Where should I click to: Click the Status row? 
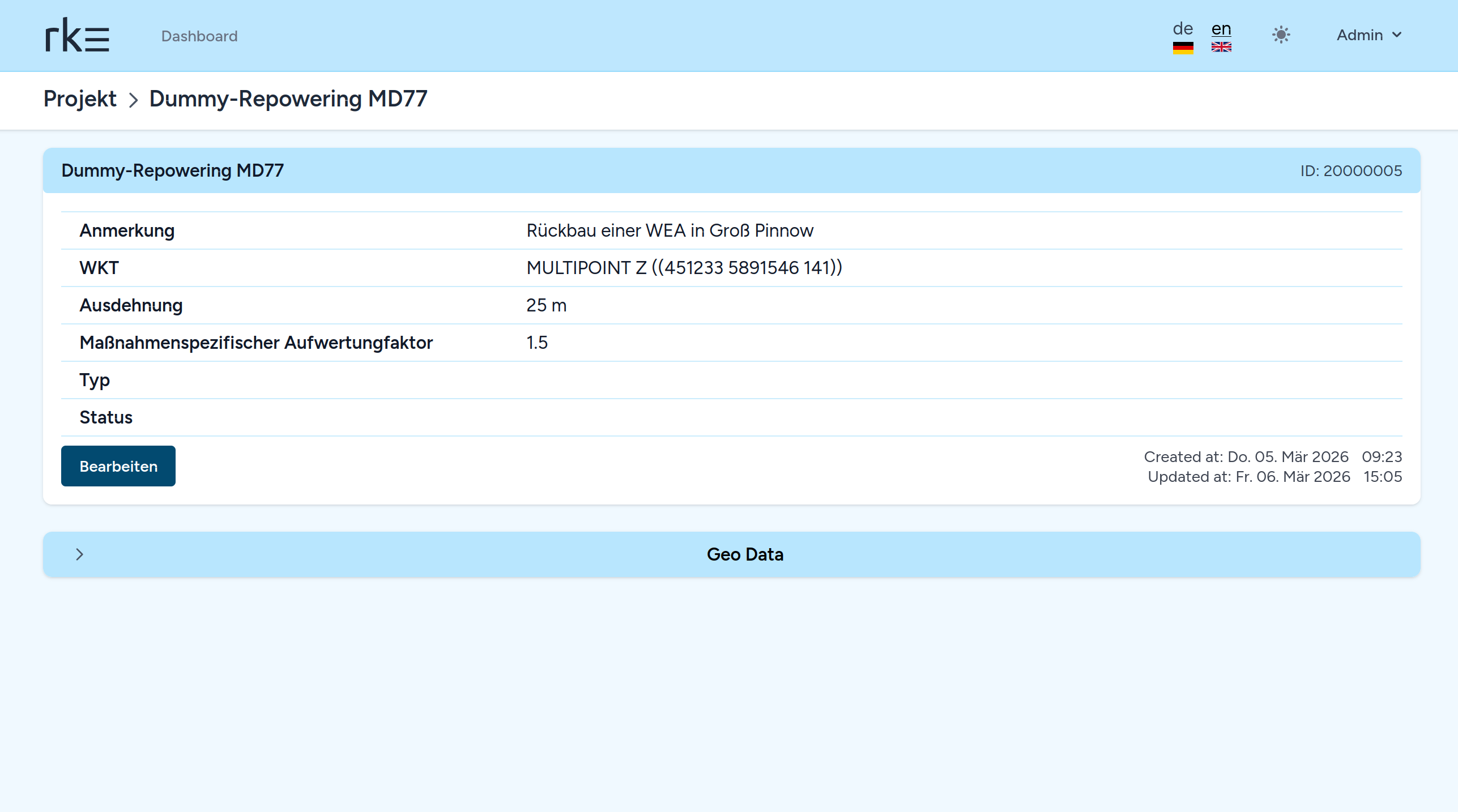tap(106, 417)
